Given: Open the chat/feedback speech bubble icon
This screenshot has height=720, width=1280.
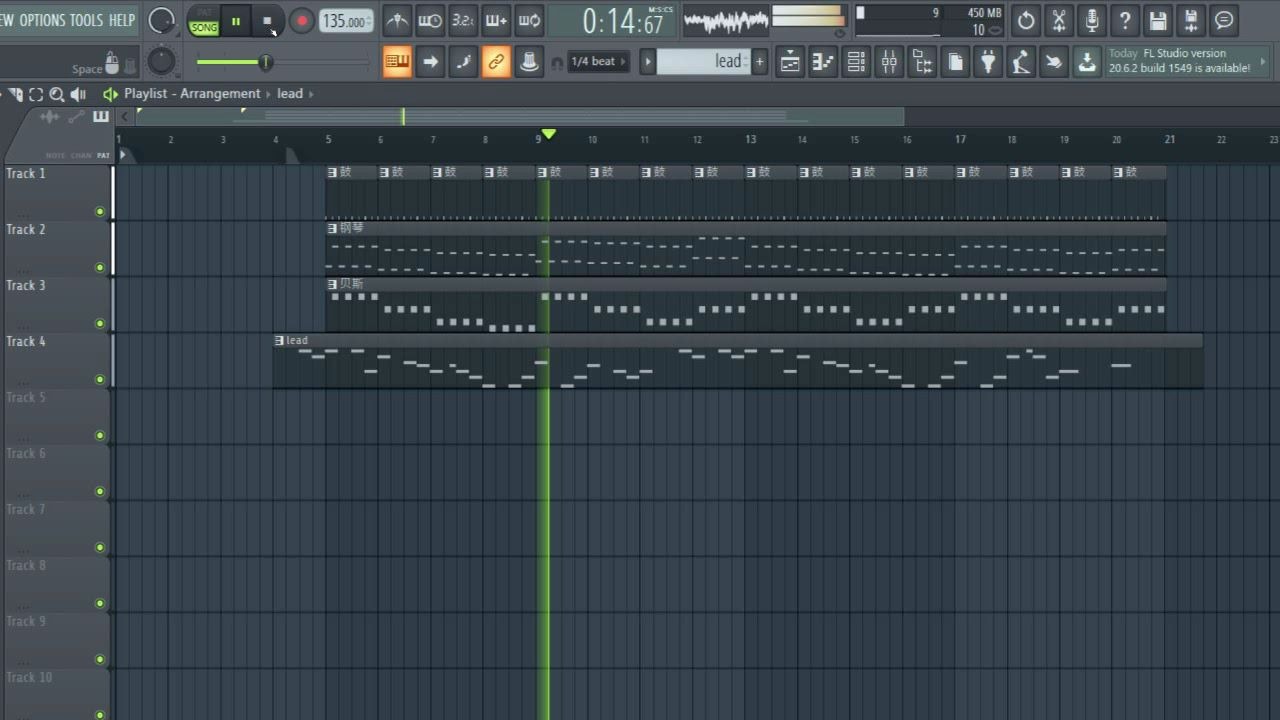Looking at the screenshot, I should pyautogui.click(x=1224, y=20).
